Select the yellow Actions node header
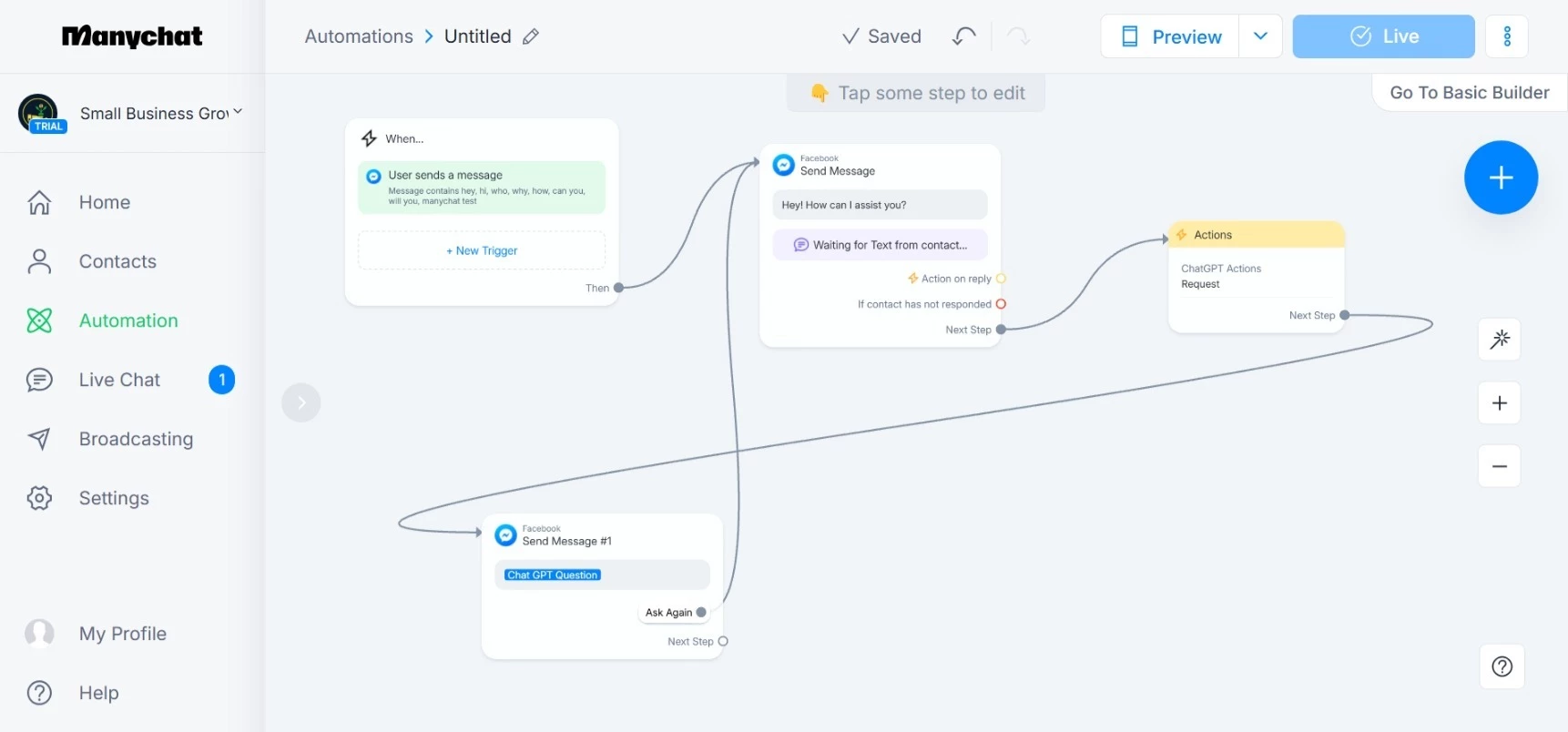 1257,235
